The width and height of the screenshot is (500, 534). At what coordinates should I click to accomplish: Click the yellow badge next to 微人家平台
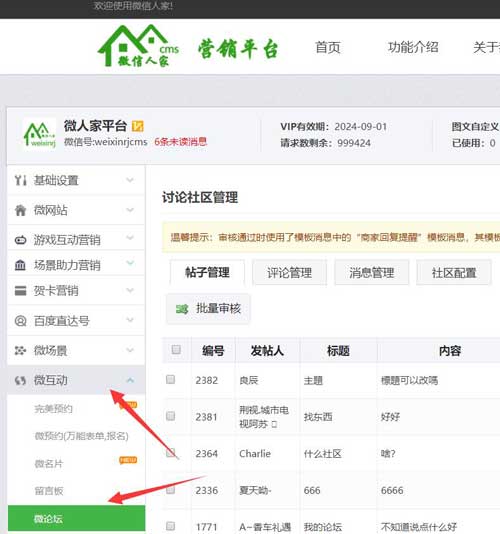(x=138, y=126)
